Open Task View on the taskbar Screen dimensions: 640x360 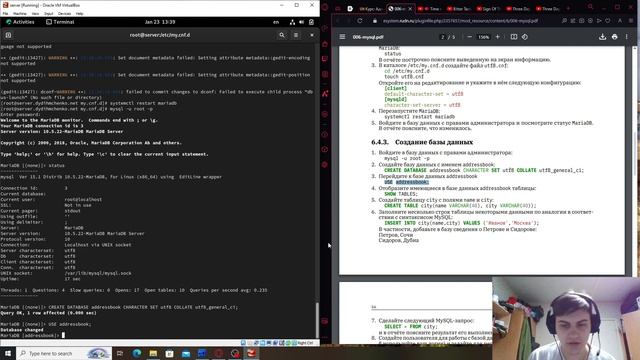click(120, 353)
